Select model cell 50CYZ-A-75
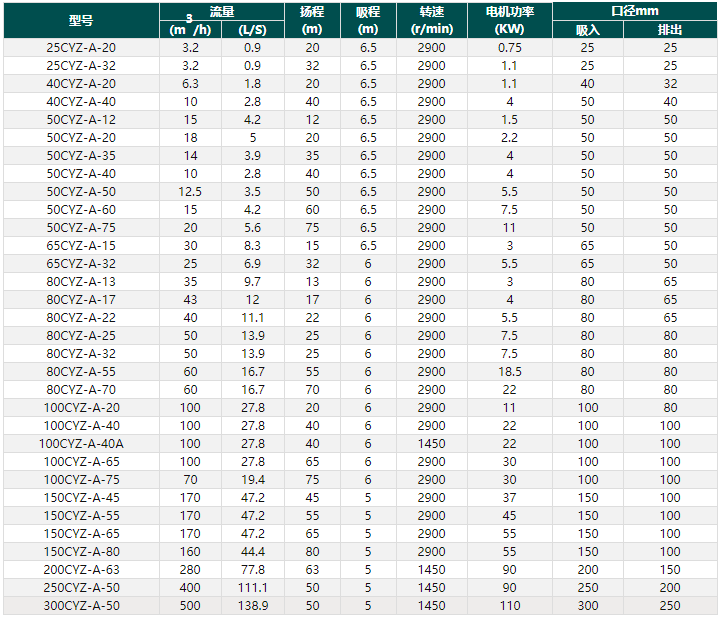Screen dimensions: 720x619 click(81, 227)
